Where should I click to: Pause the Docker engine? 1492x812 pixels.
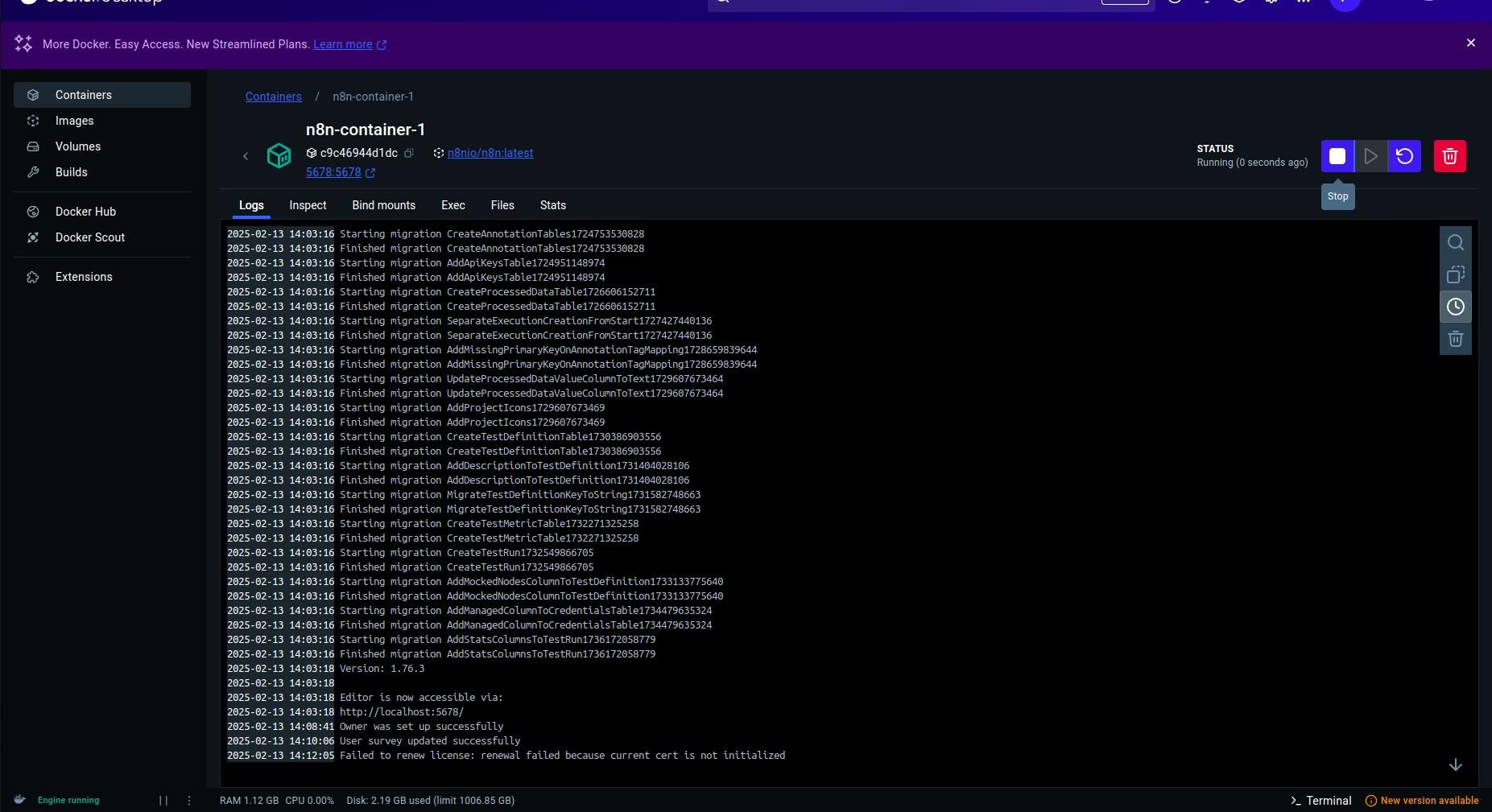tap(163, 801)
